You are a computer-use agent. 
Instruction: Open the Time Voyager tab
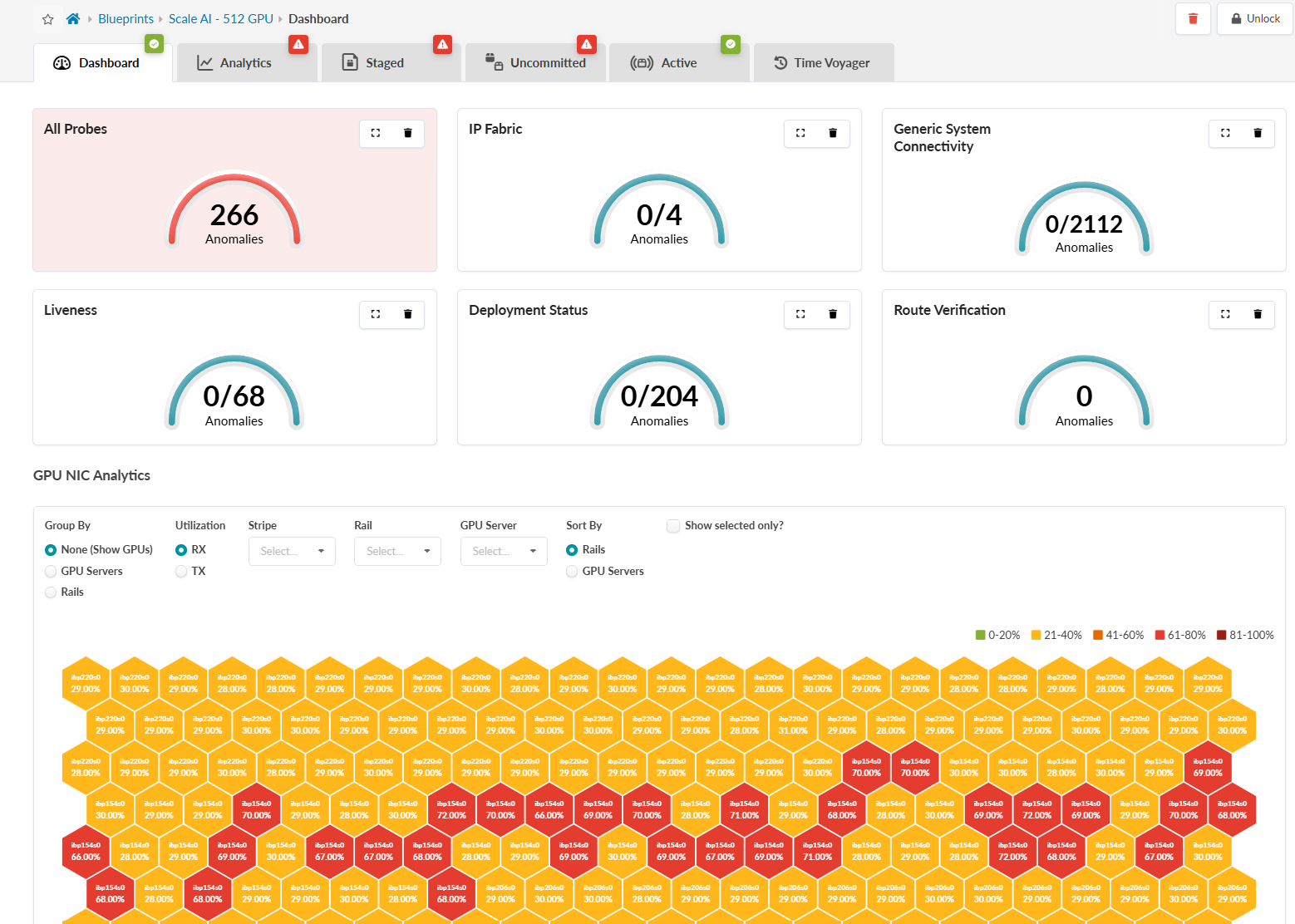[x=823, y=63]
